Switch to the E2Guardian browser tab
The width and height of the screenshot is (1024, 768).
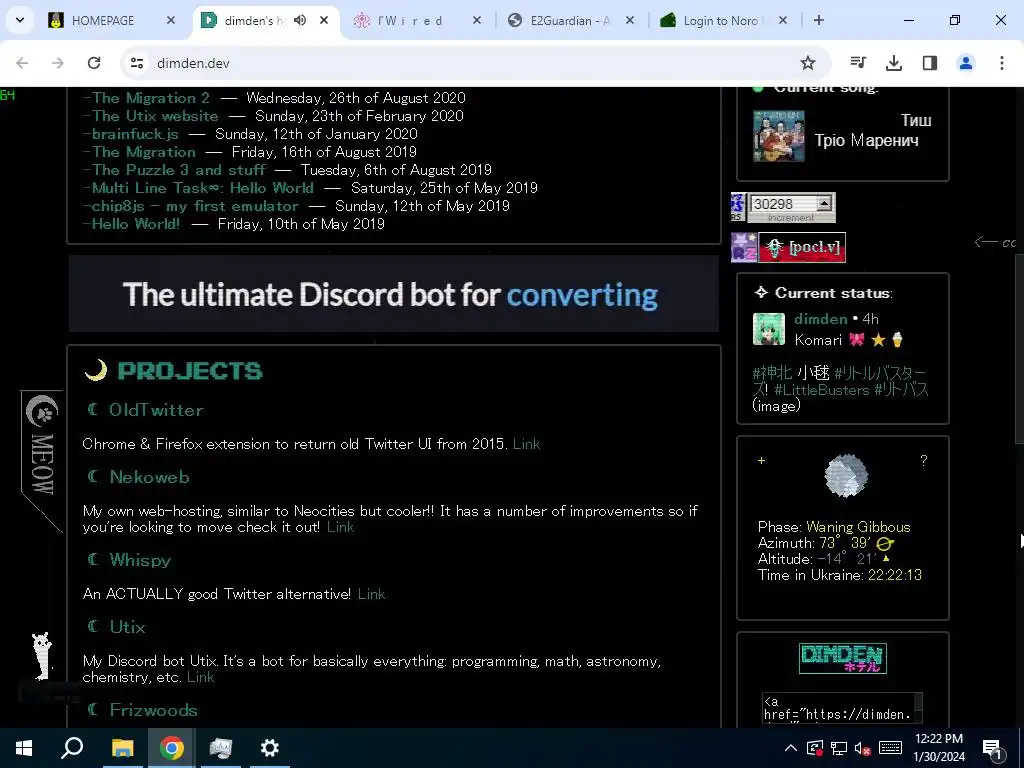tap(570, 20)
